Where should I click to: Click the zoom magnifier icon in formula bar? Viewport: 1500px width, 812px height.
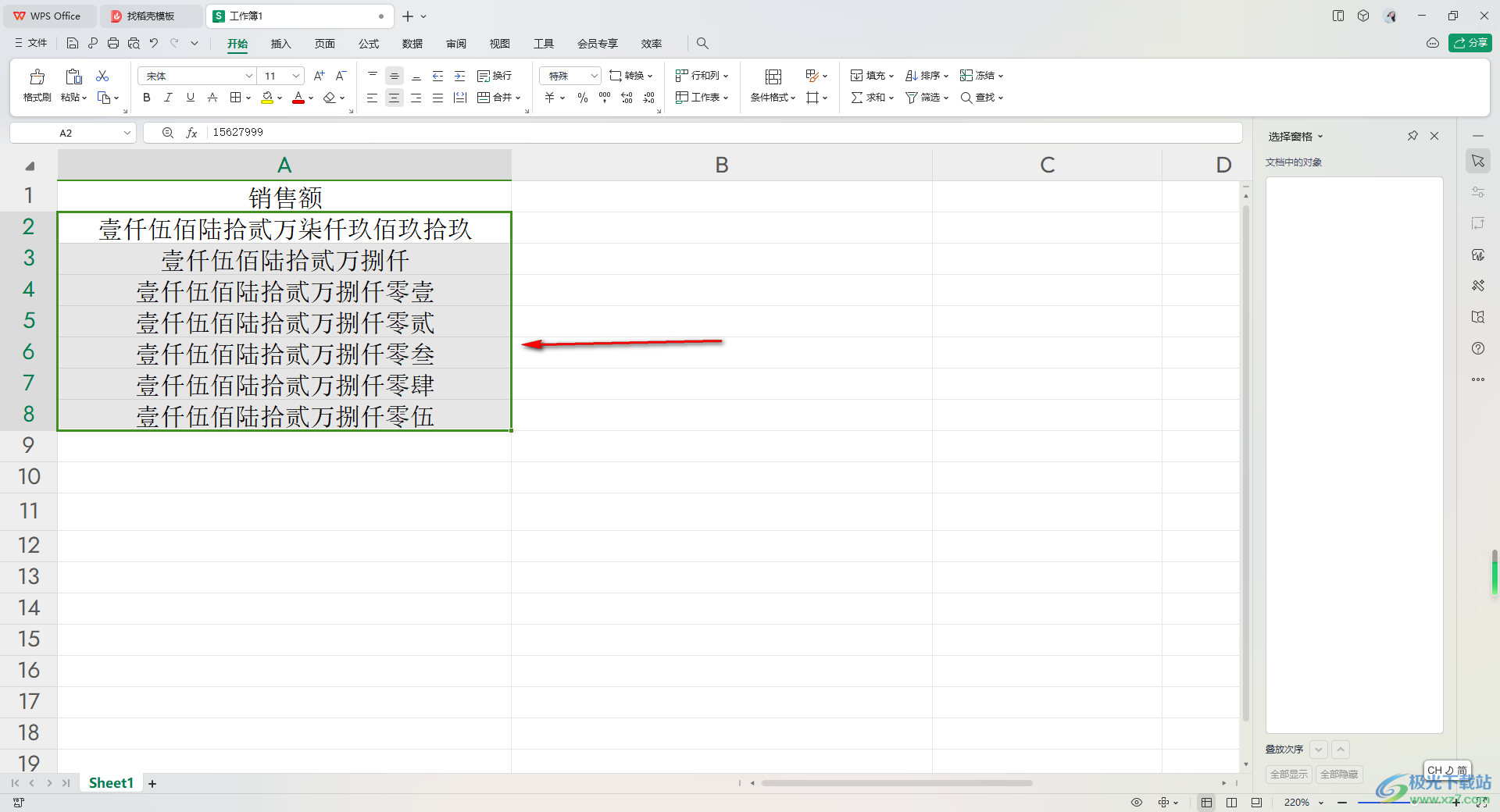point(167,133)
